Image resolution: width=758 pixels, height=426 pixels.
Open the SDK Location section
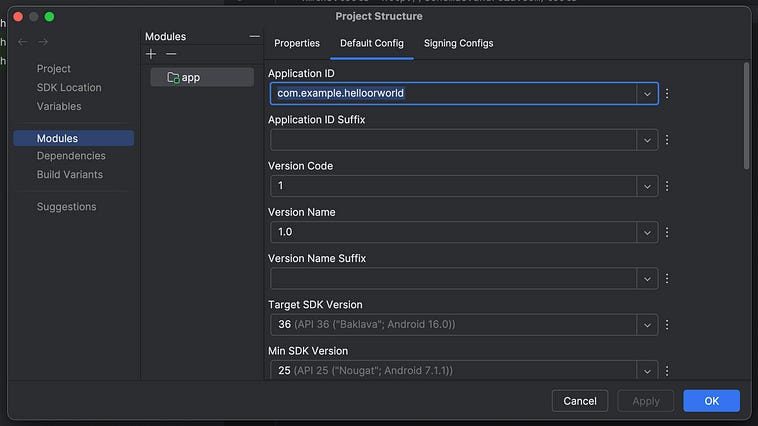pyautogui.click(x=69, y=88)
